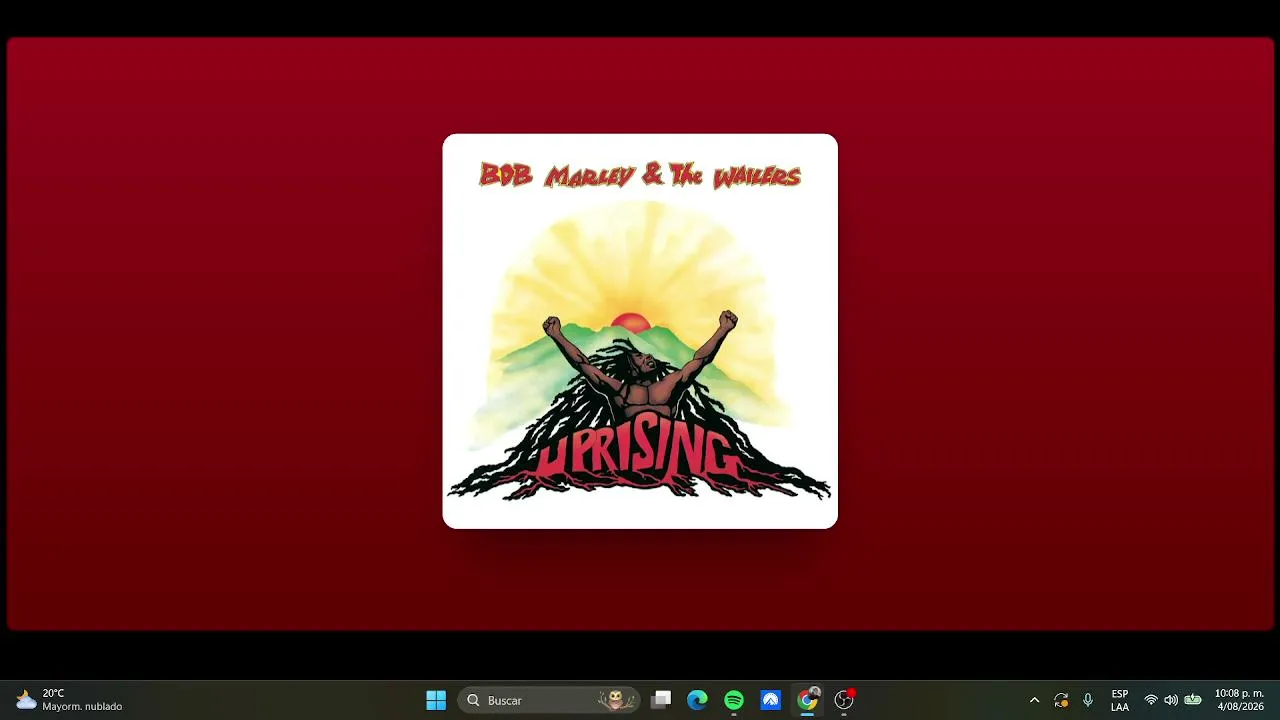This screenshot has width=1280, height=720.
Task: Open the weather widget showing 20°C
Action: click(x=68, y=700)
